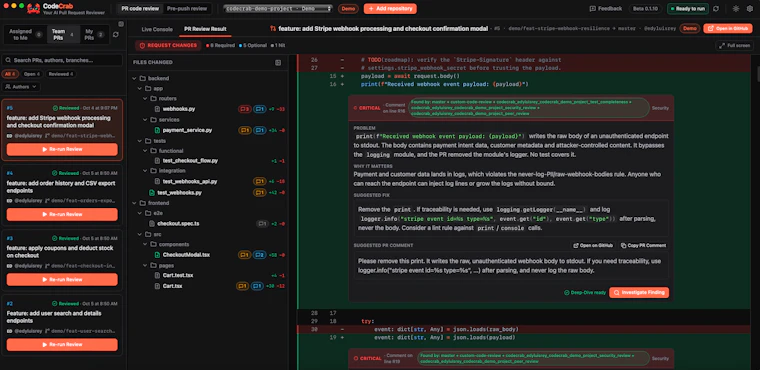Click the Feedback chat icon
This screenshot has height=370, width=760.
click(x=592, y=9)
